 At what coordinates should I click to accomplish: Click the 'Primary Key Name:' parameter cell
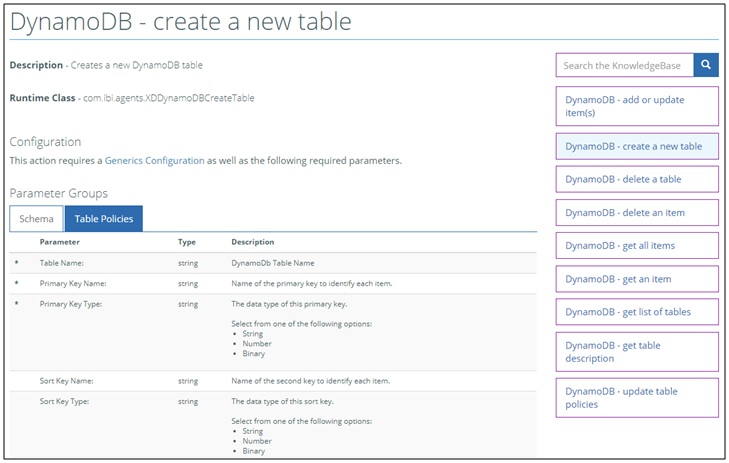click(73, 284)
